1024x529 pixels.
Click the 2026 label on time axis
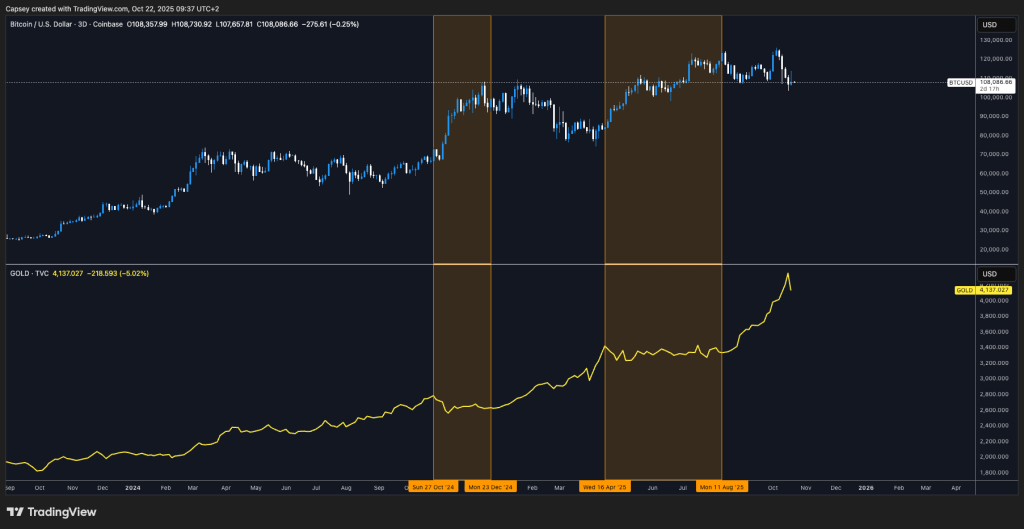[866, 487]
